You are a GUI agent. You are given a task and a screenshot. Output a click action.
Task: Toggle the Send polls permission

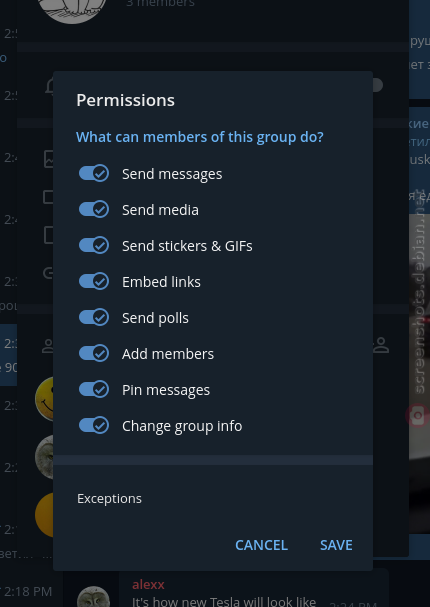tap(94, 317)
